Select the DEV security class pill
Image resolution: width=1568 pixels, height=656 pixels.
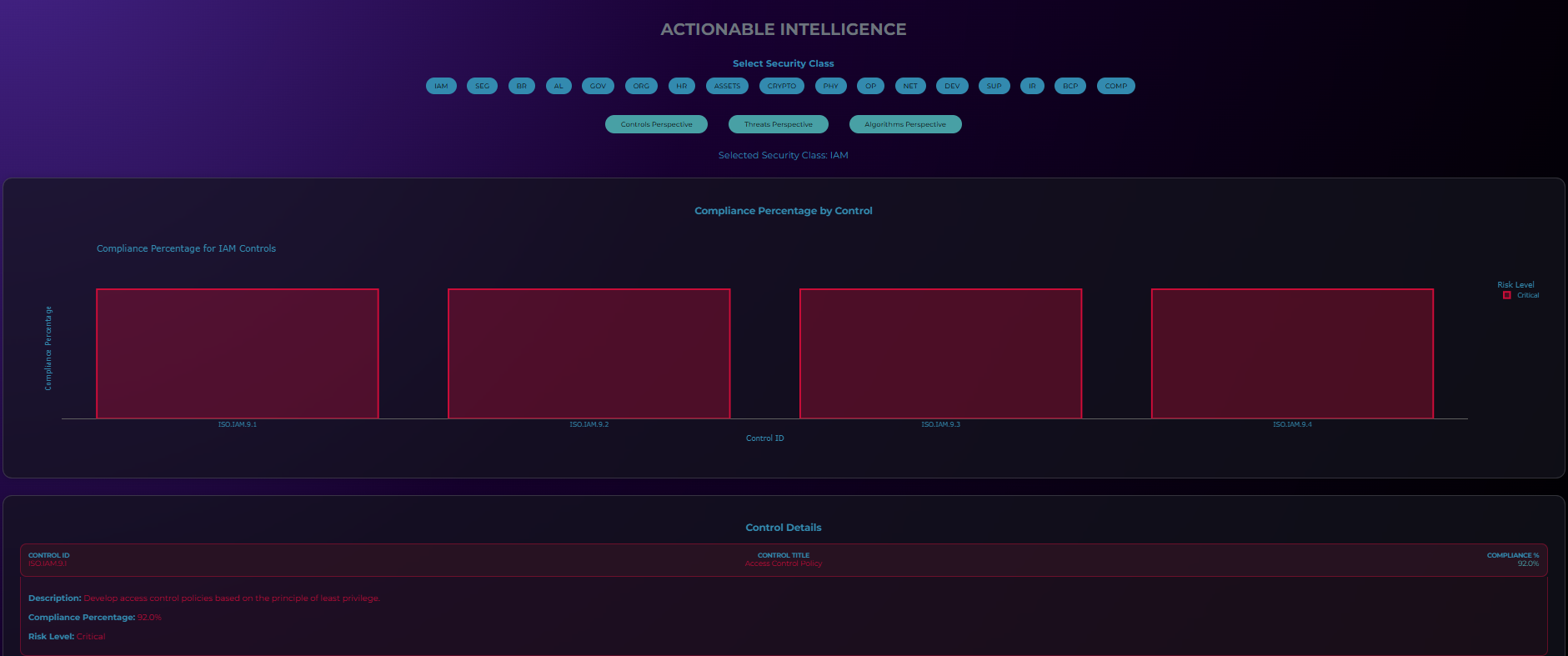[x=952, y=86]
